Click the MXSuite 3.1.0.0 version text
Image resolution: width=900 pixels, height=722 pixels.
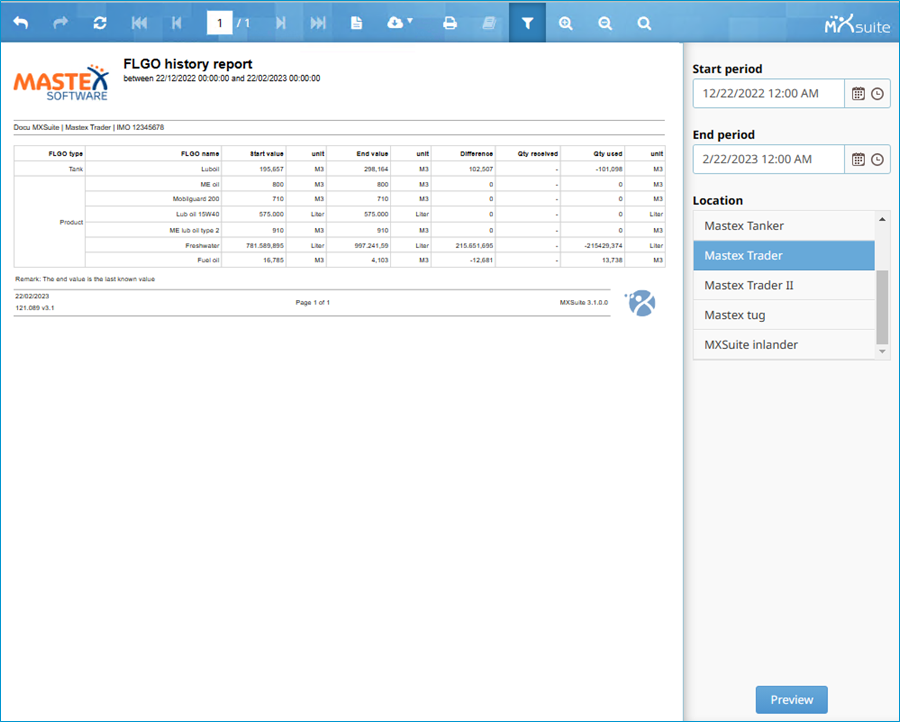pyautogui.click(x=584, y=302)
